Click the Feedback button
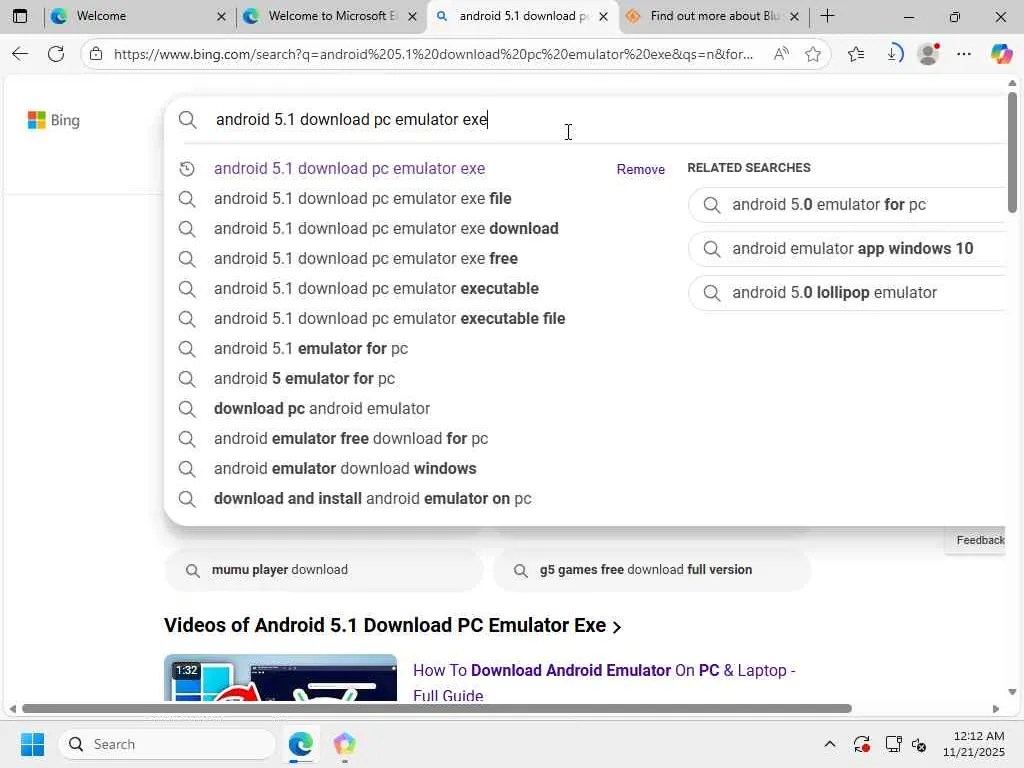The image size is (1024, 768). 976,540
